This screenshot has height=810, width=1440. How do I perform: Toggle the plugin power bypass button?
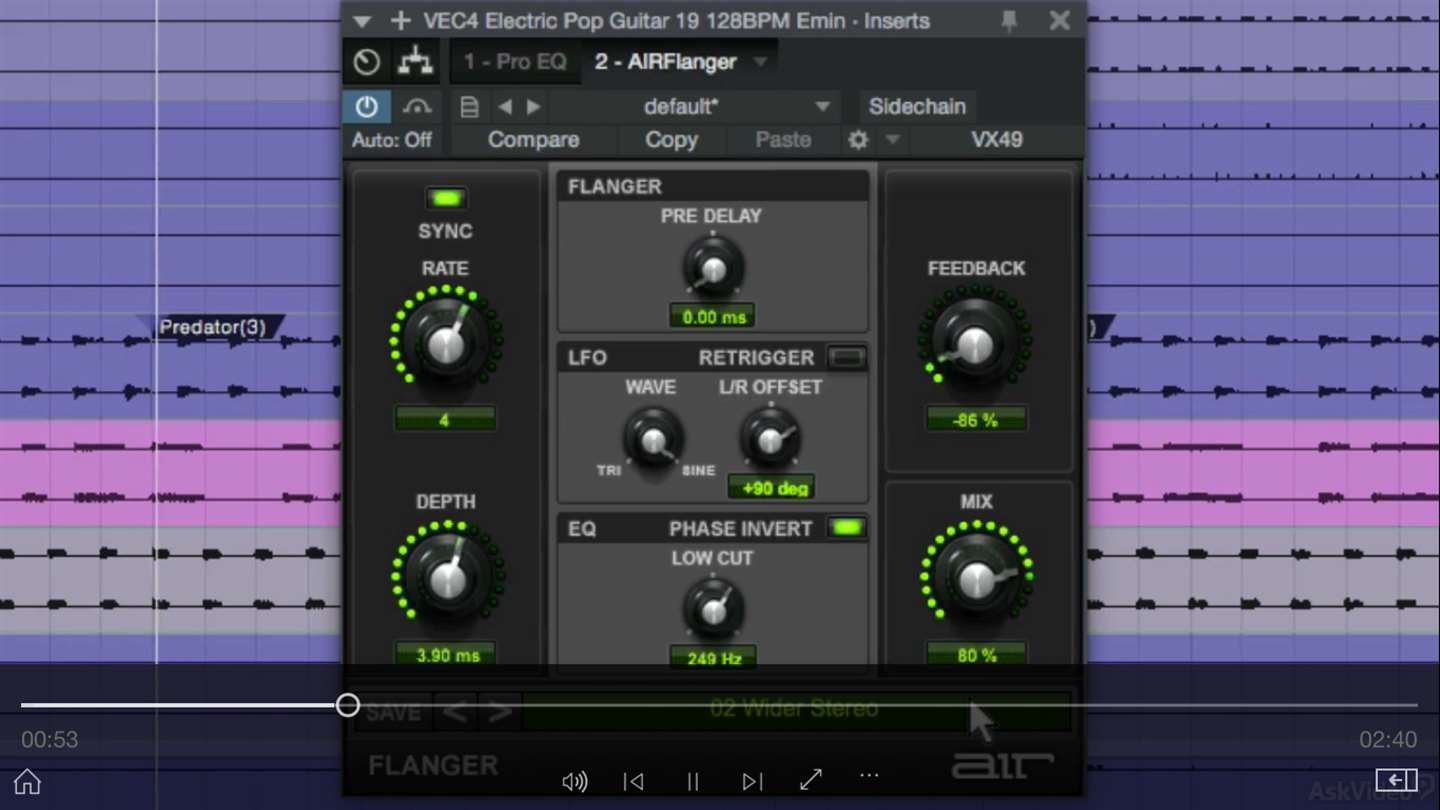click(x=367, y=107)
